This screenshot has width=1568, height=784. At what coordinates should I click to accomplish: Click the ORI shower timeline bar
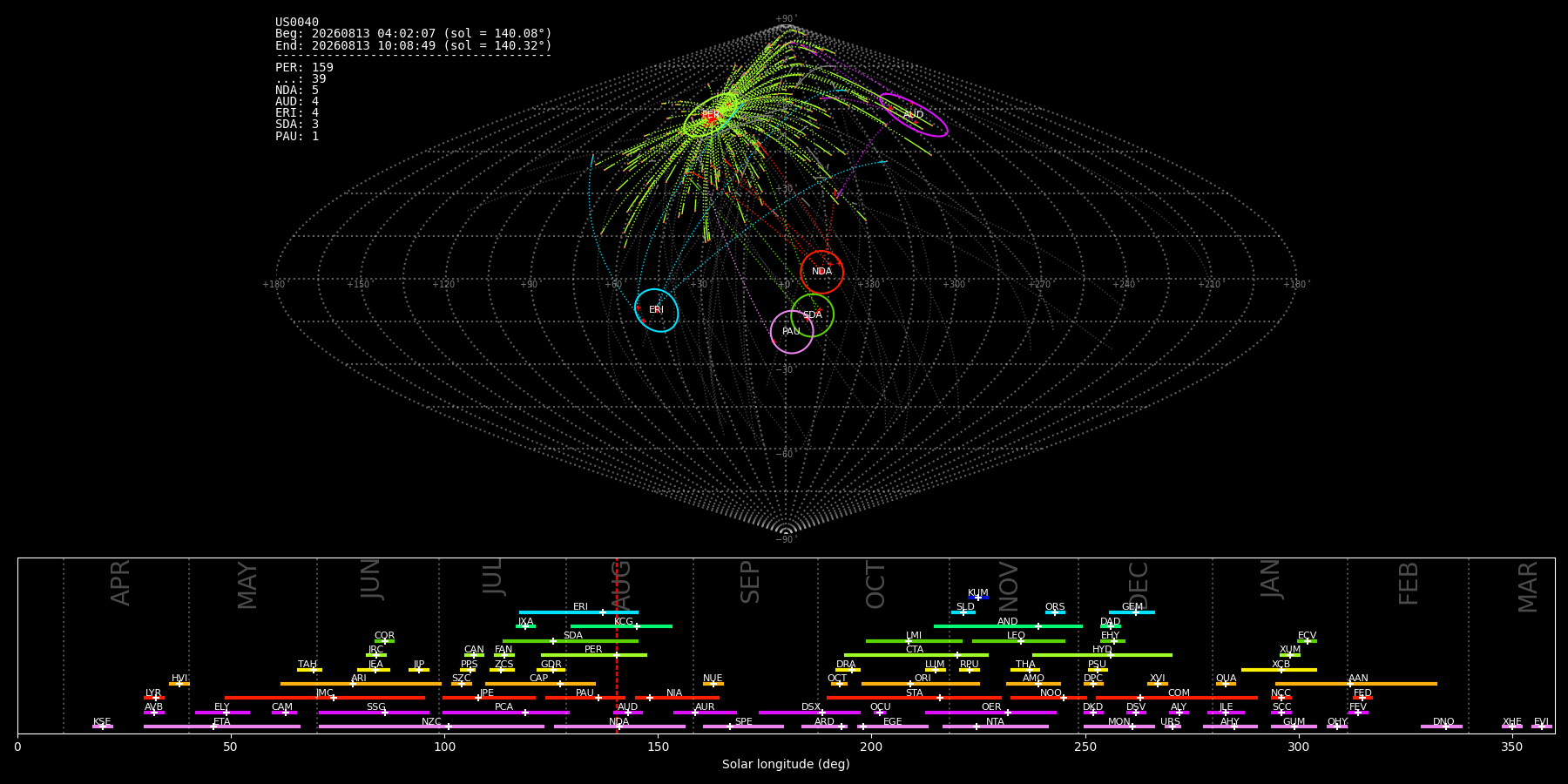[x=921, y=684]
